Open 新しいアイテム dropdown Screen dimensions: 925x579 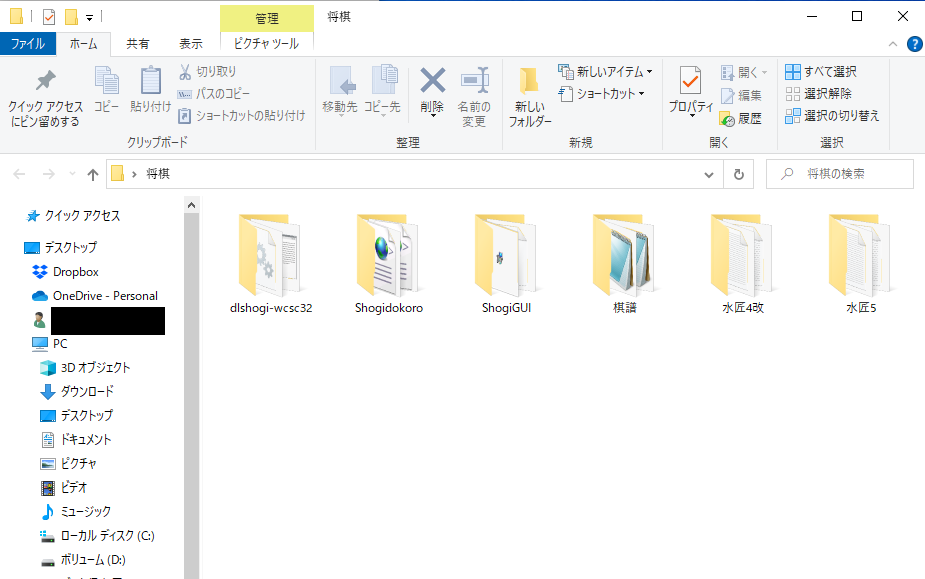tap(605, 71)
